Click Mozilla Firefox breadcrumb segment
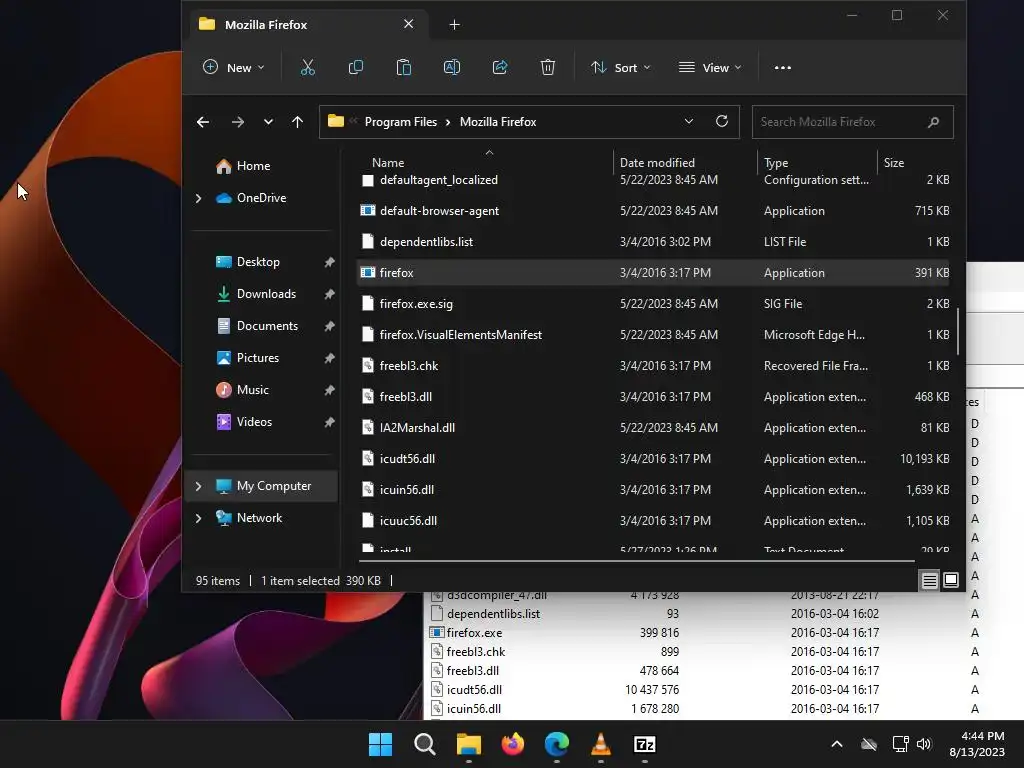The height and width of the screenshot is (768, 1024). [x=498, y=122]
